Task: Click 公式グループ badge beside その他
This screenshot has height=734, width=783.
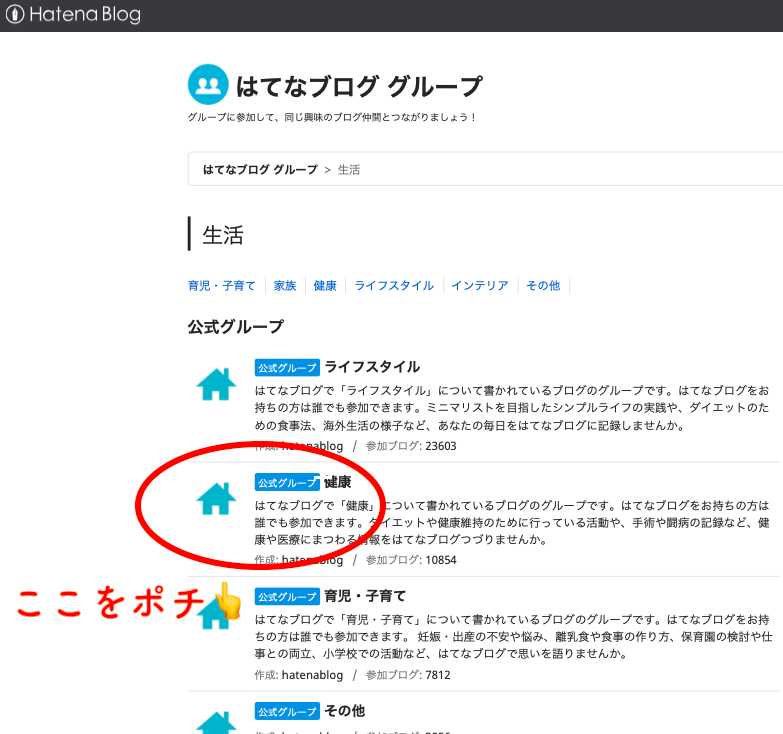Action: coord(287,711)
